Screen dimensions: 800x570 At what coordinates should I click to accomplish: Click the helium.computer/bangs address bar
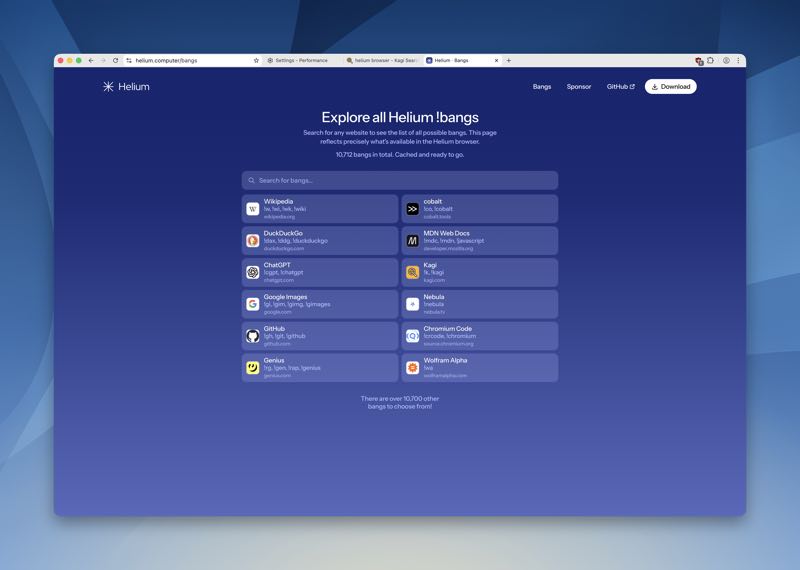[191, 60]
